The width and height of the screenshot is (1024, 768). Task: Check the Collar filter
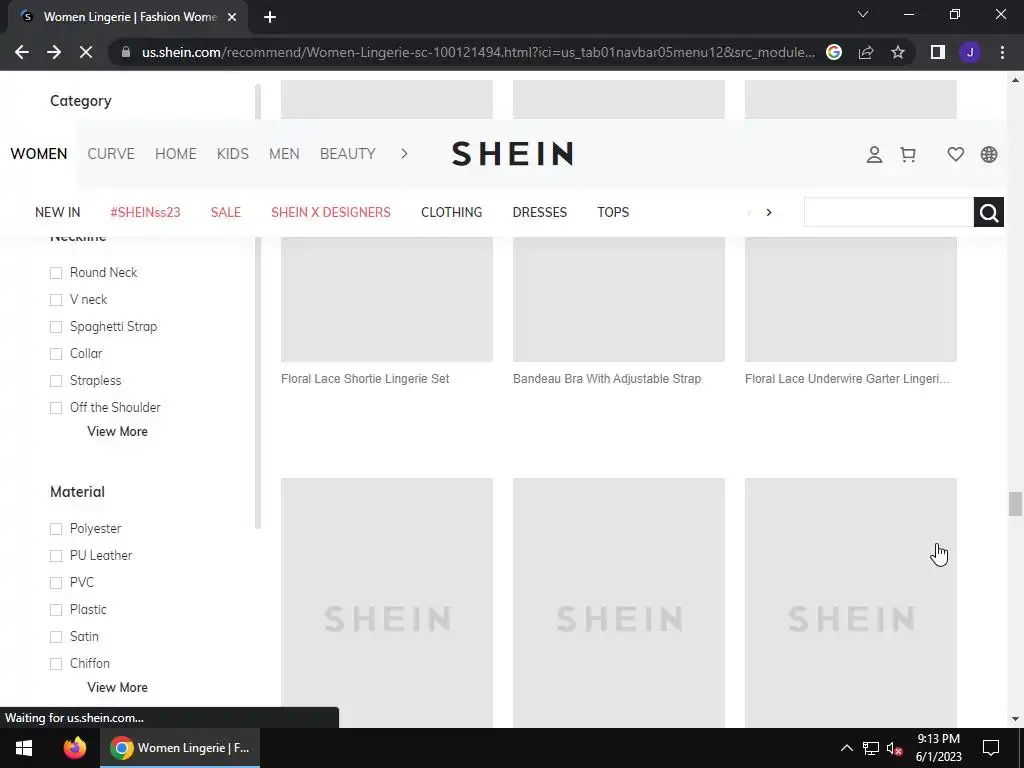(x=56, y=353)
